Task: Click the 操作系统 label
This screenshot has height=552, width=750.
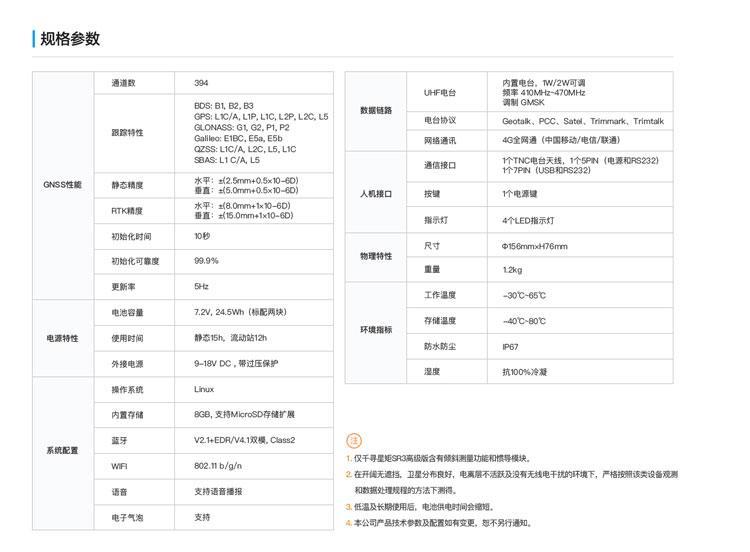Action: click(x=127, y=389)
